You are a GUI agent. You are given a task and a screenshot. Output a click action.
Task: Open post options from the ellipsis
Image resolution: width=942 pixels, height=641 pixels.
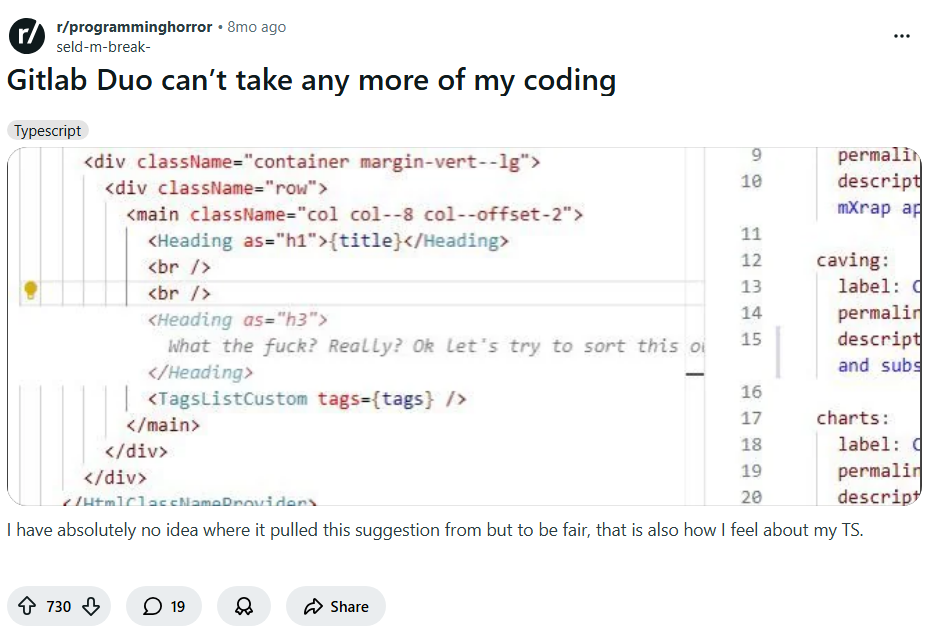pyautogui.click(x=902, y=35)
